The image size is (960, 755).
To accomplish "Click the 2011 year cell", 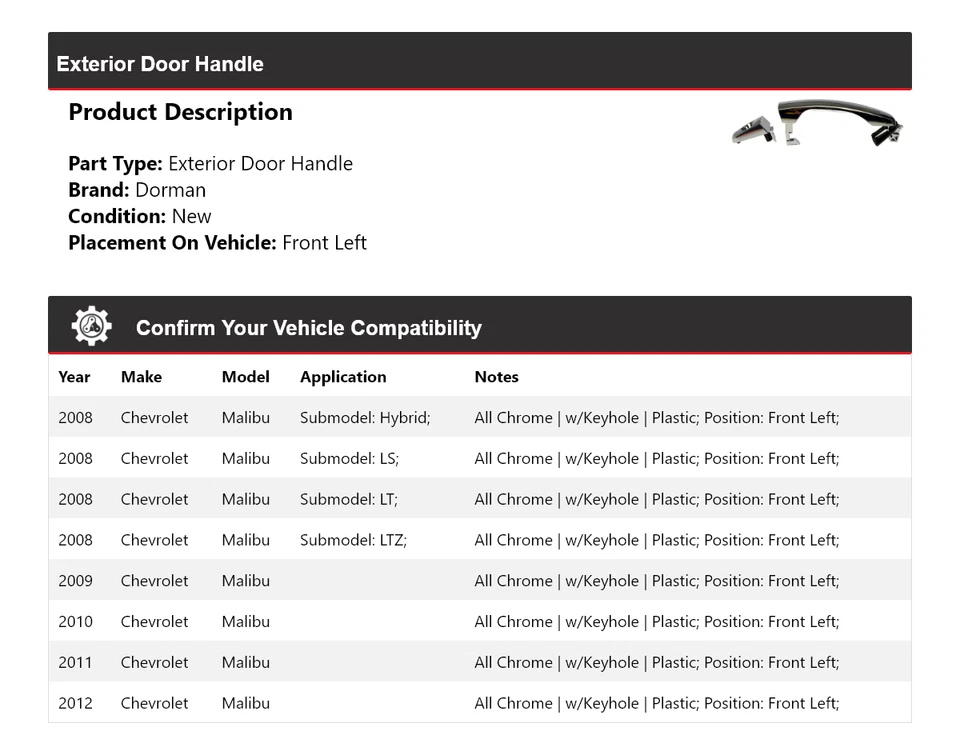I will 75,662.
